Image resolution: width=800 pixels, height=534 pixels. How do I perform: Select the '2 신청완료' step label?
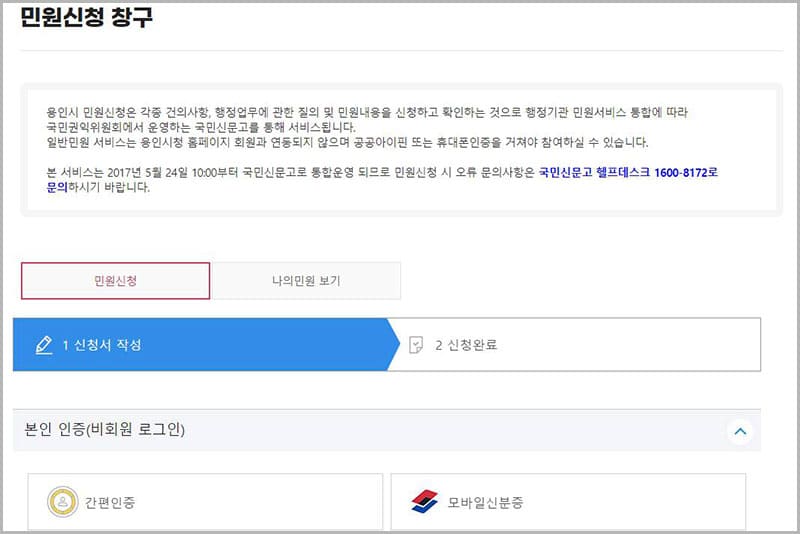coord(466,345)
